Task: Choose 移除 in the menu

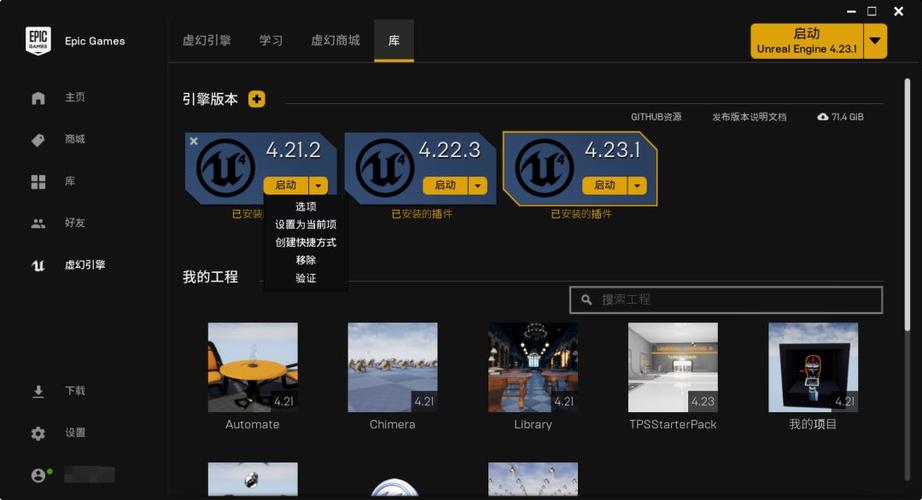Action: (x=306, y=260)
